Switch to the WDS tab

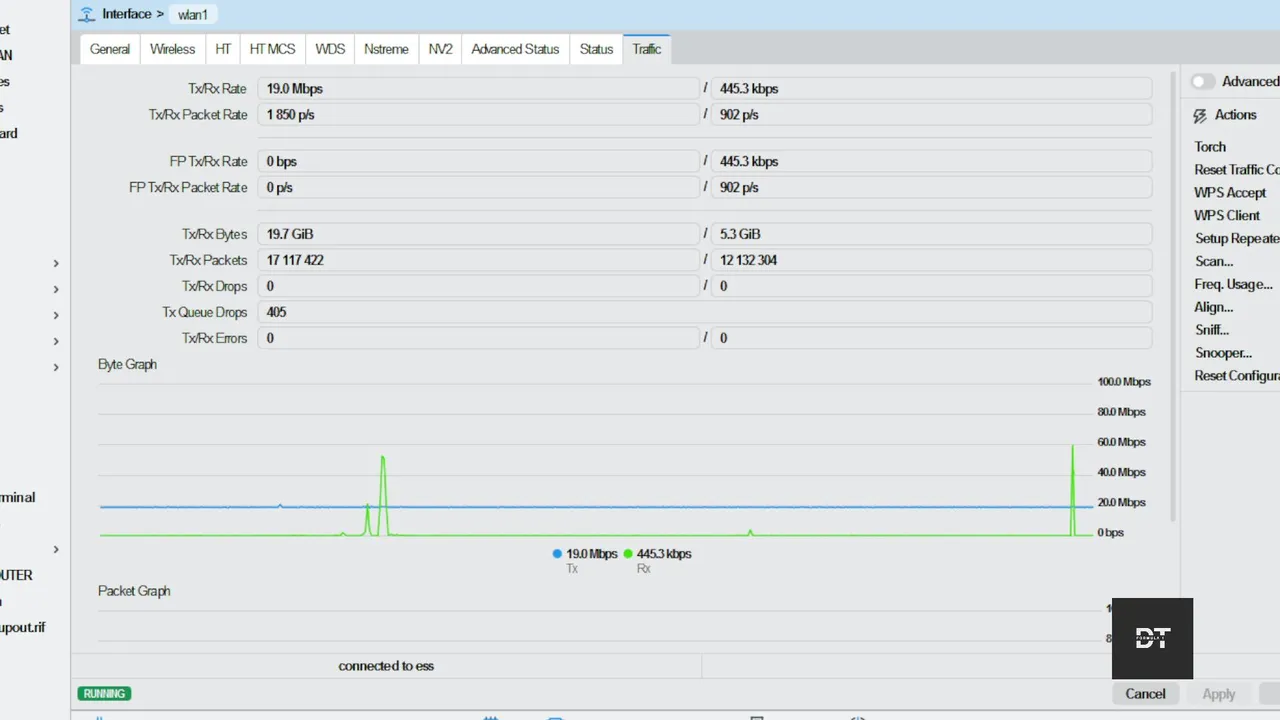(330, 49)
